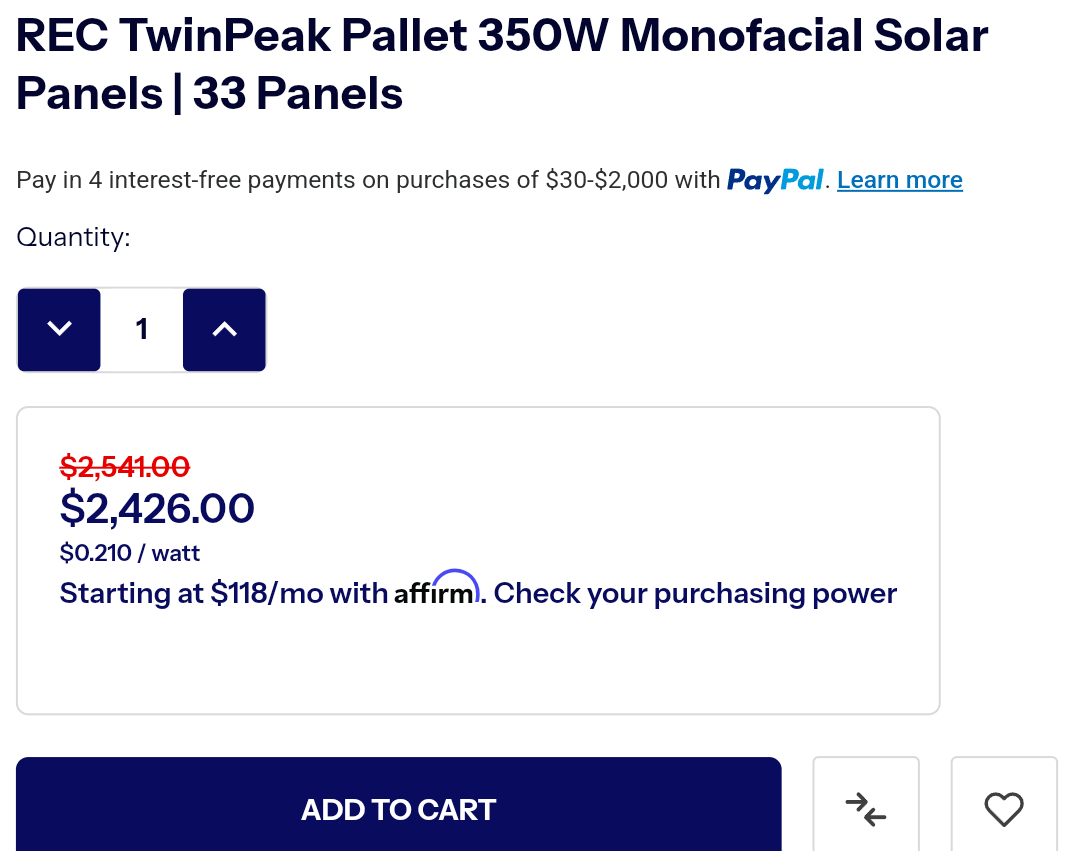Image resolution: width=1080 pixels, height=851 pixels.
Task: Increase quantity with up chevron
Action: 225,329
